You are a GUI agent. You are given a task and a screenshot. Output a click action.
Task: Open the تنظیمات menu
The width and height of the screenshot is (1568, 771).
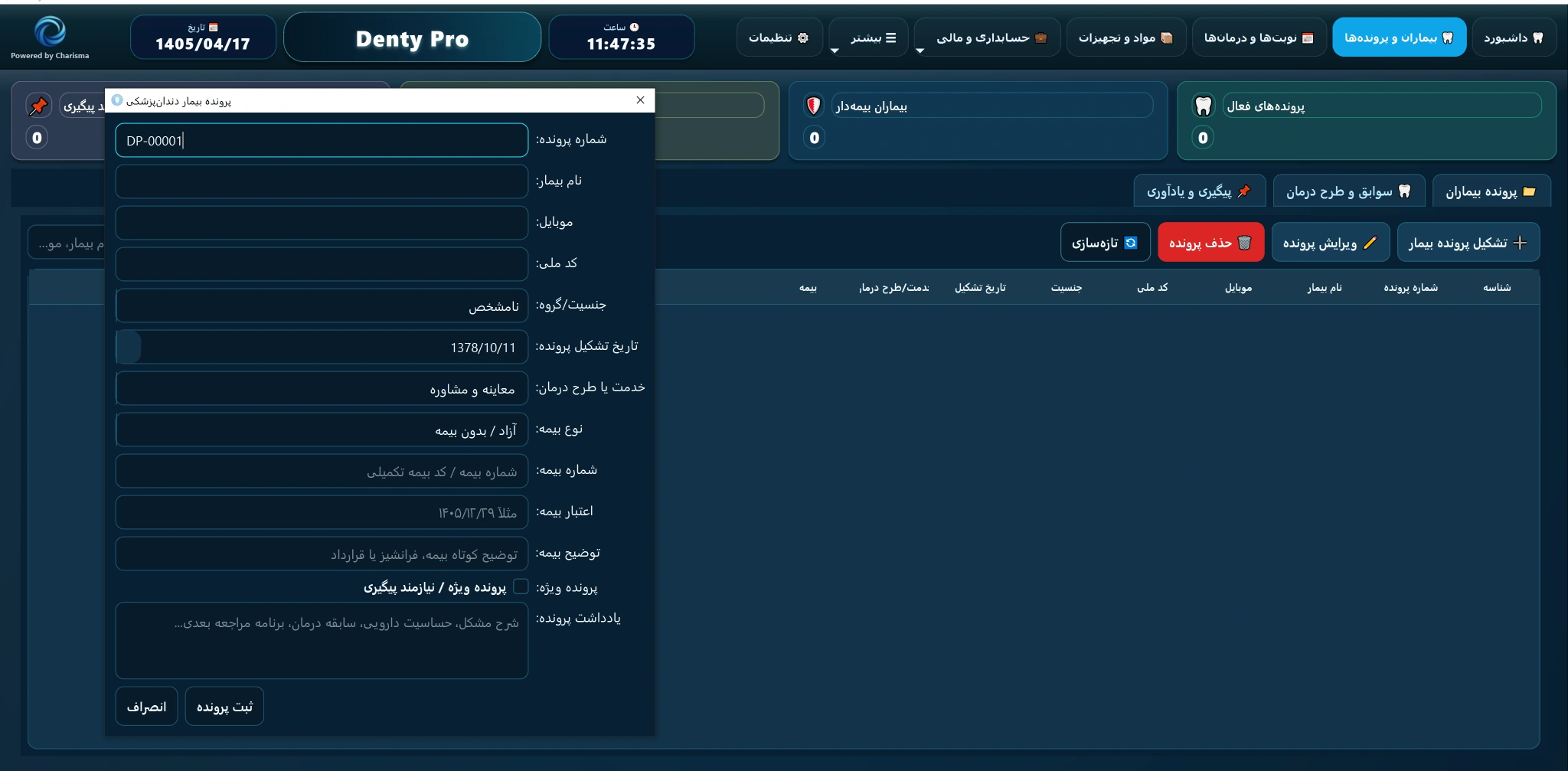click(x=779, y=38)
